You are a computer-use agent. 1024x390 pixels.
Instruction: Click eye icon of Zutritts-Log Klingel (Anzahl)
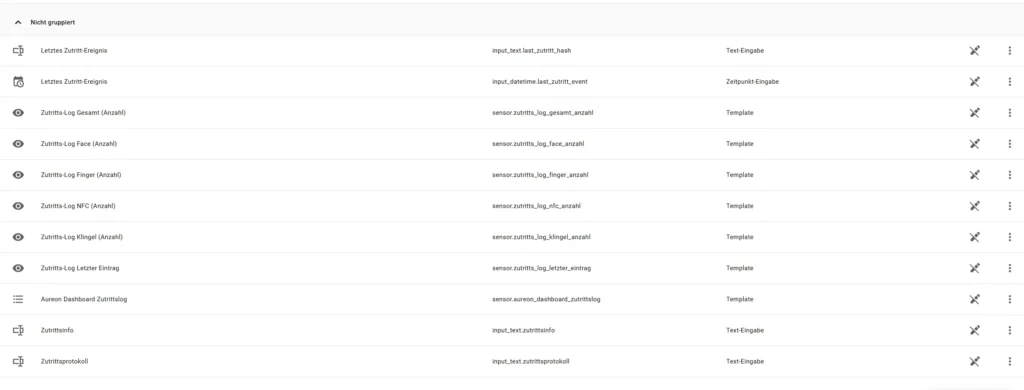[18, 237]
